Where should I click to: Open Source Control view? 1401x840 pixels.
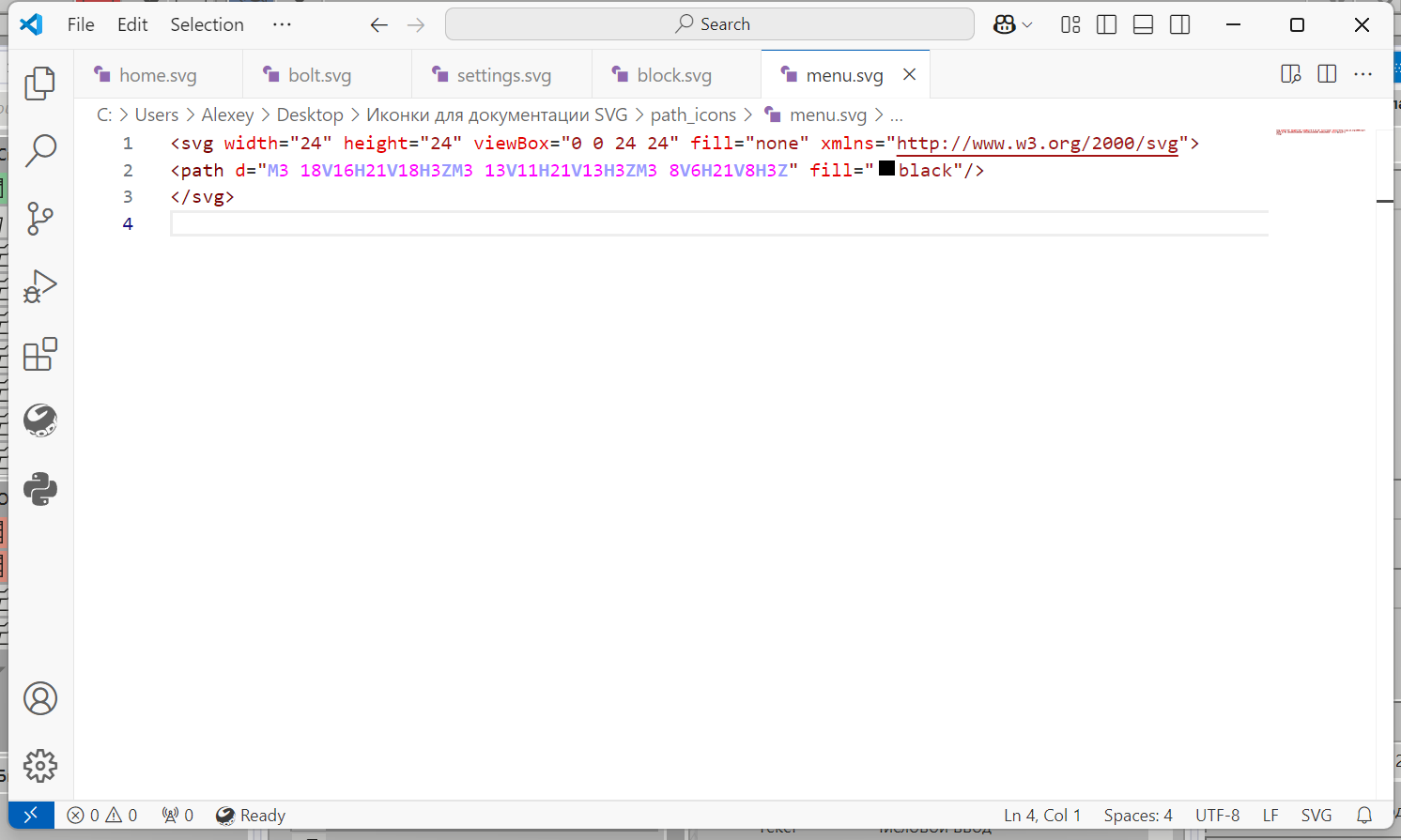[x=39, y=219]
